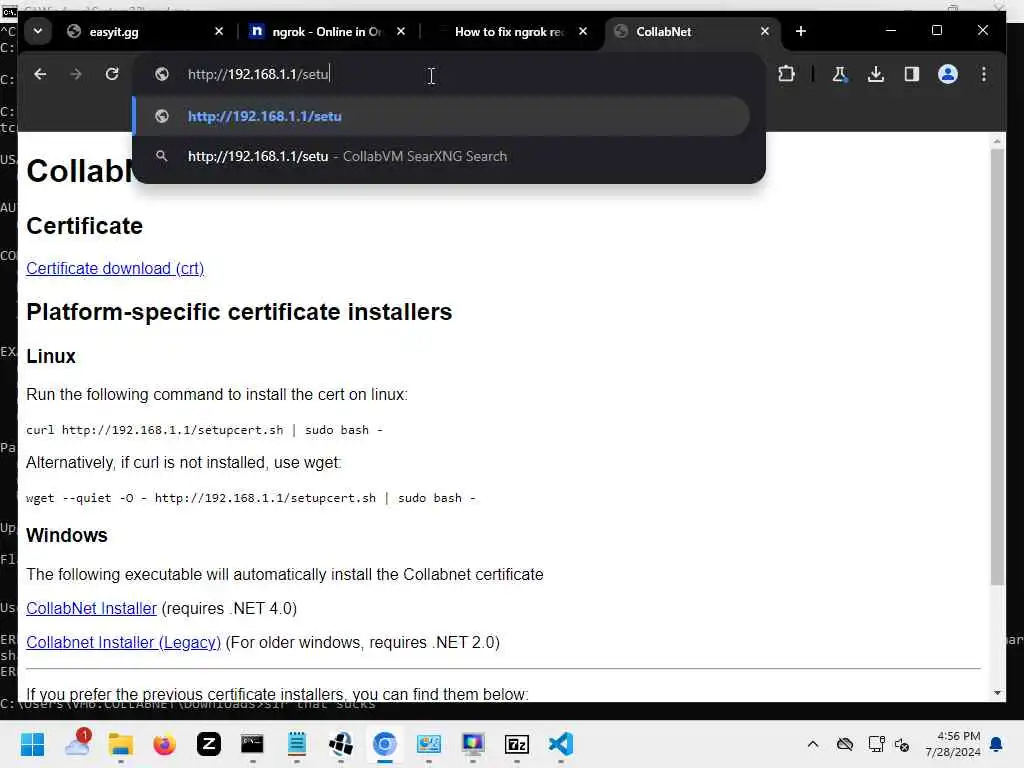
Task: Select the http://192.168.1.1/setu URL suggestion
Action: click(441, 116)
